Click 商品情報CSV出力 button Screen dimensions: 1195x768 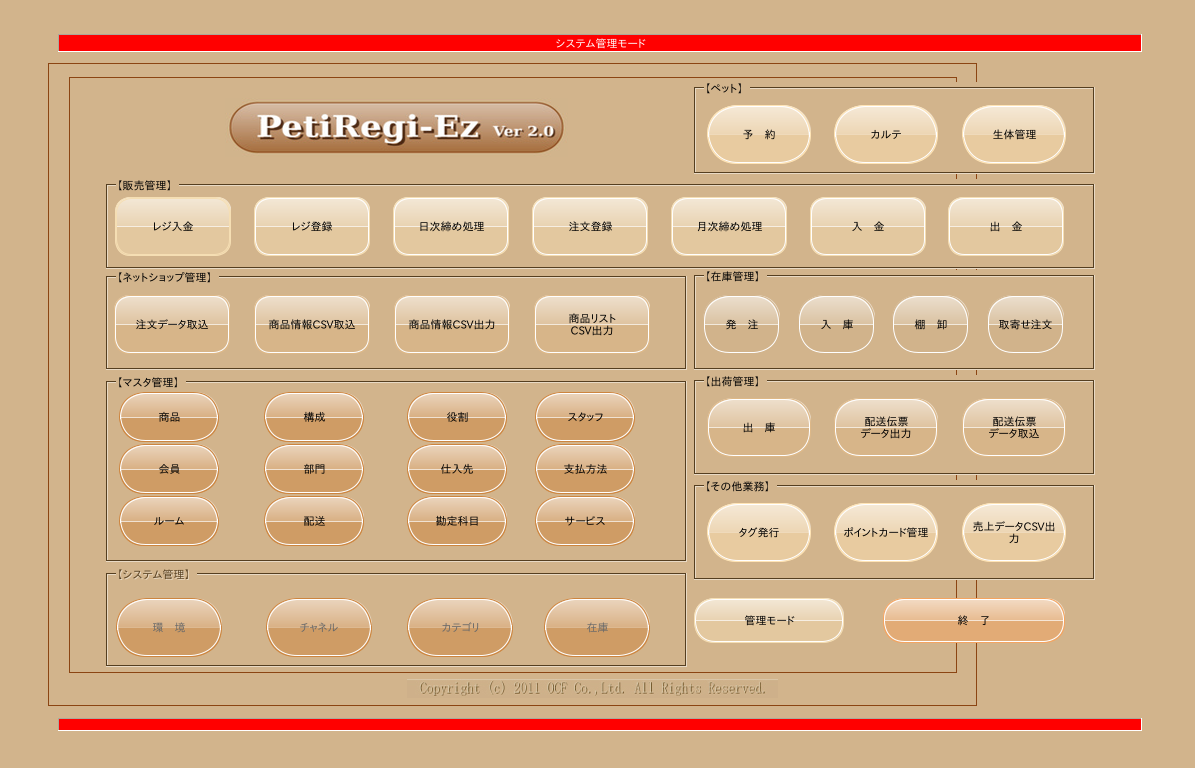coord(452,325)
